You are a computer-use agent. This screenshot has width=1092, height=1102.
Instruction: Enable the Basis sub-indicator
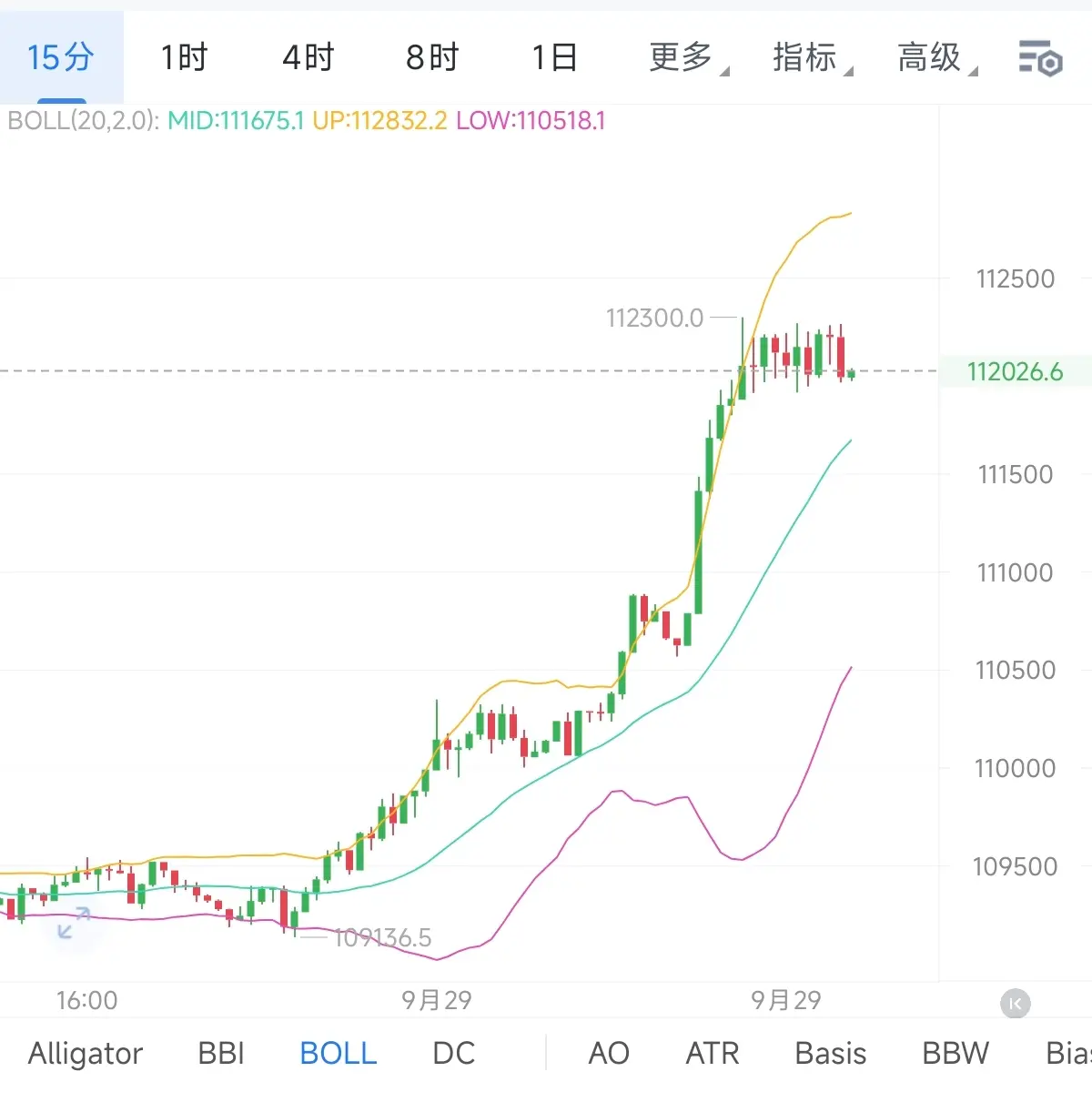[x=830, y=1053]
